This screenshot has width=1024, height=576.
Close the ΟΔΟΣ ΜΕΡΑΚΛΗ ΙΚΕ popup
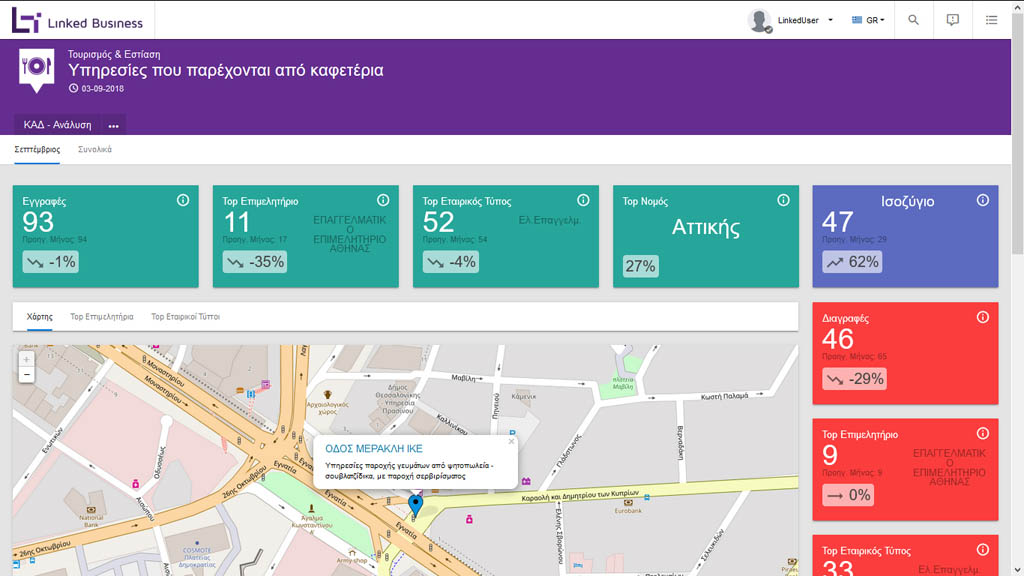coord(511,441)
